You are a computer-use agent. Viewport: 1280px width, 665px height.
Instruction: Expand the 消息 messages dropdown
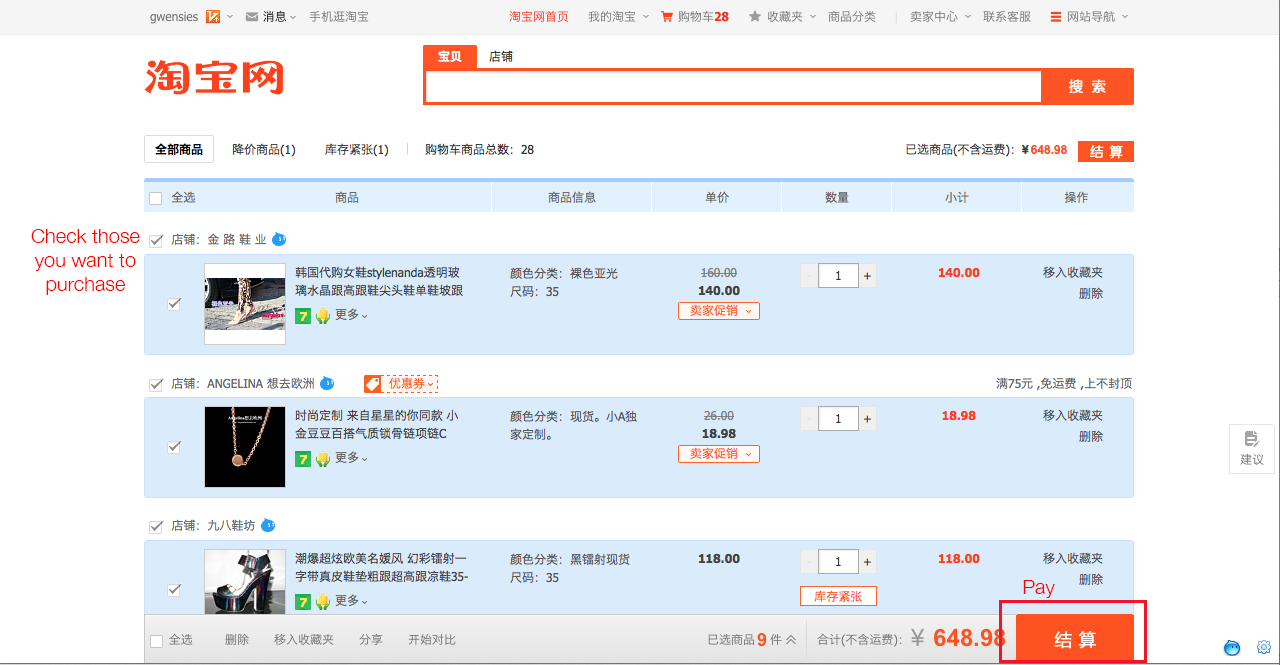point(293,17)
